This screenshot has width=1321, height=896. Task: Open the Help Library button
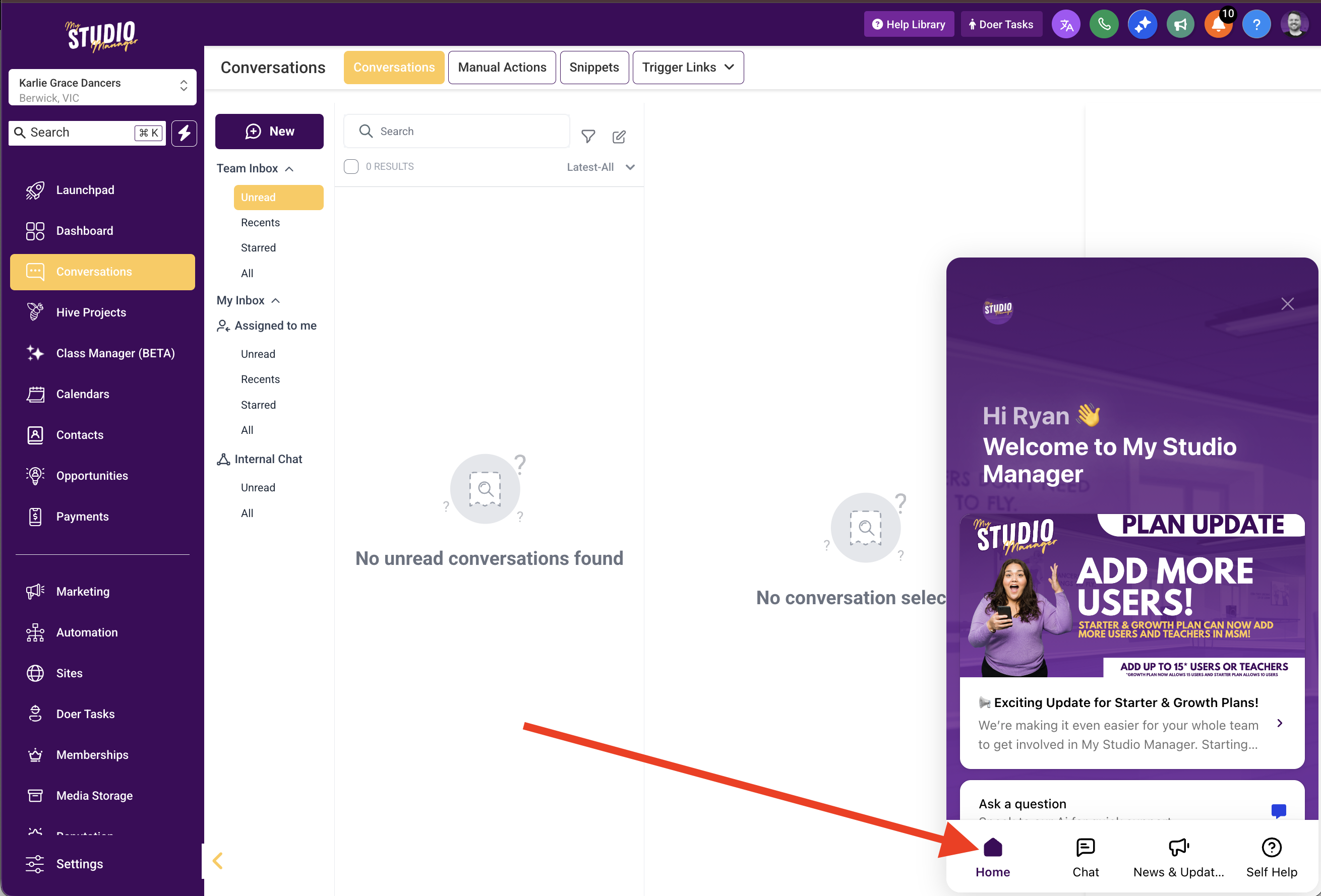point(909,24)
